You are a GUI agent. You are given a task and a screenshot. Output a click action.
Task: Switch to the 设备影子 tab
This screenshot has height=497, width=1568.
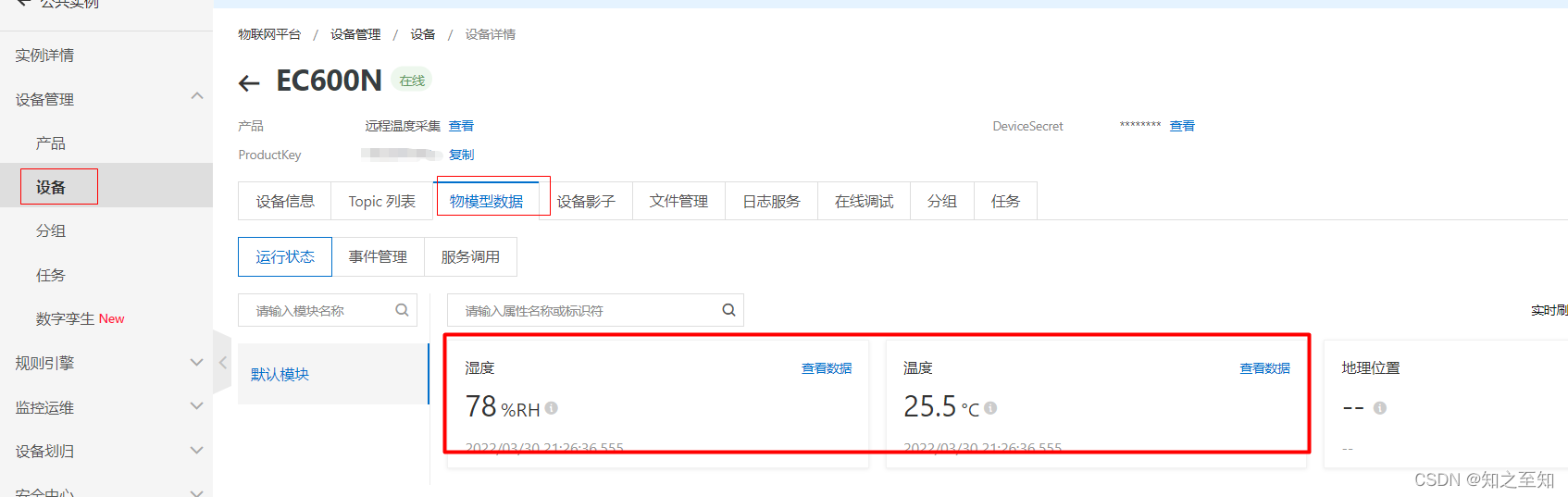tap(586, 201)
